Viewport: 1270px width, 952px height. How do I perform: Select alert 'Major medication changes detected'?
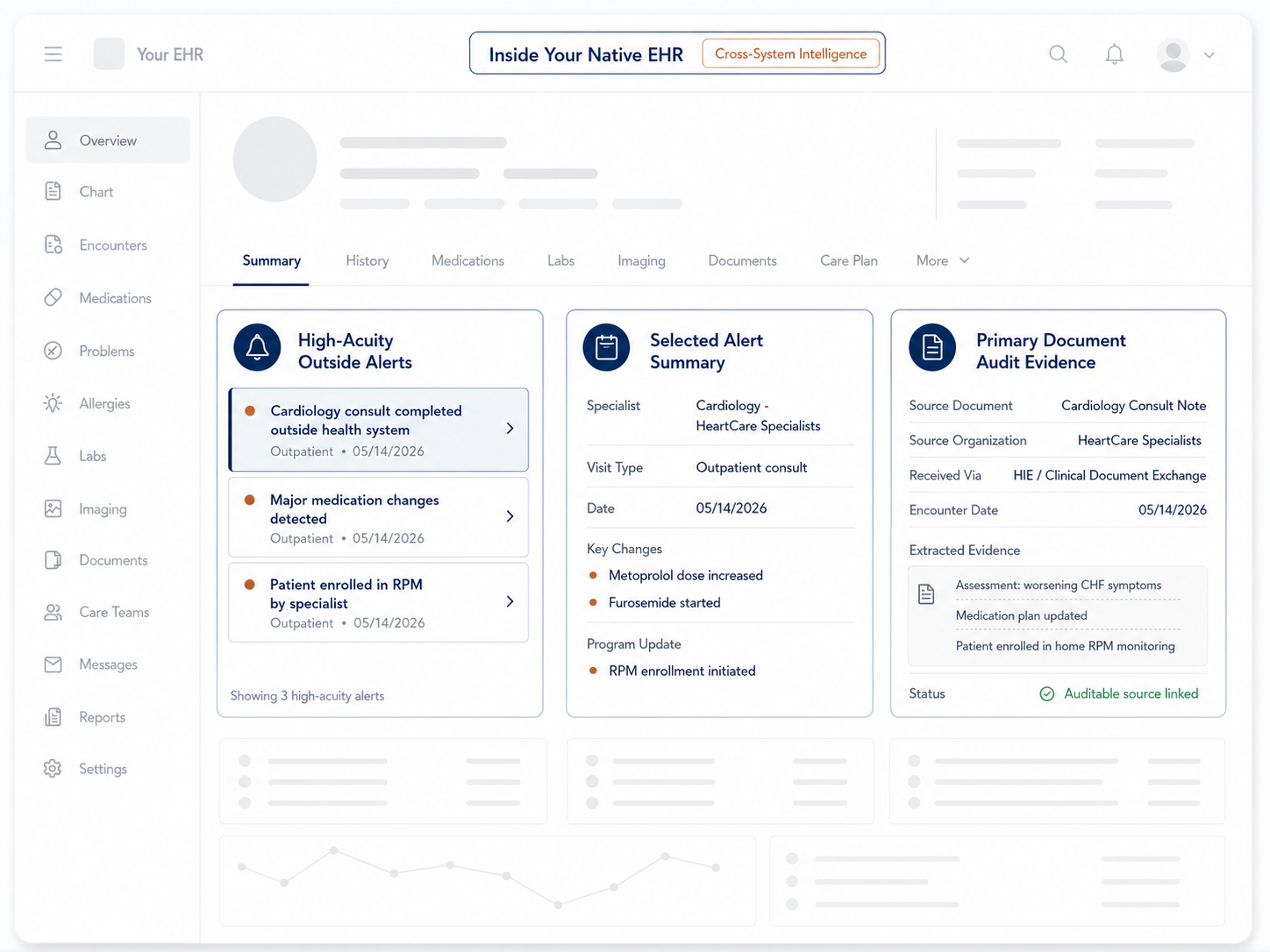tap(378, 517)
